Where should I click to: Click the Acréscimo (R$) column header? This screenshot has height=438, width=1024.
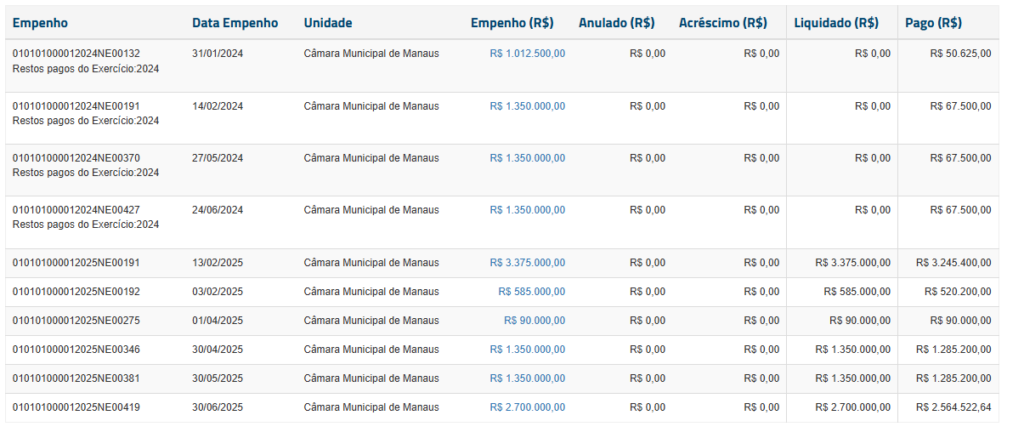click(x=723, y=23)
